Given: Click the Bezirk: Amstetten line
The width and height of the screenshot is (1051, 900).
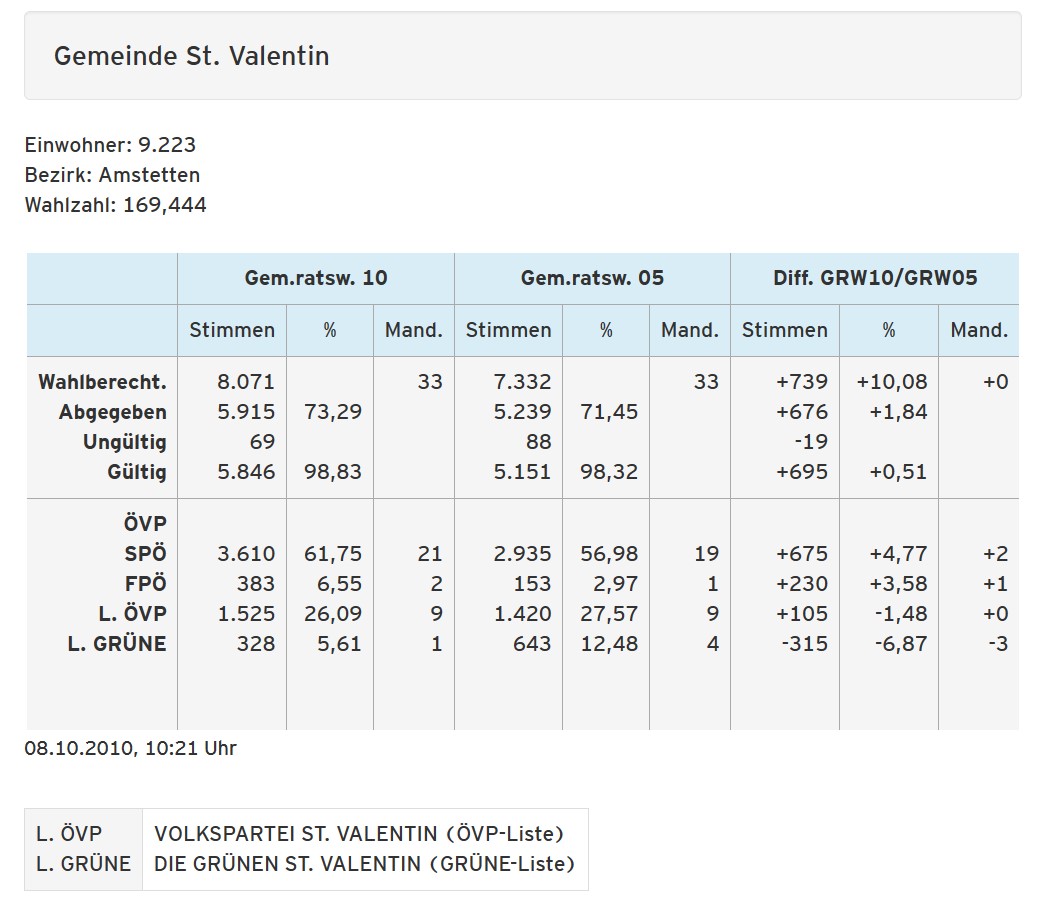Looking at the screenshot, I should [112, 175].
